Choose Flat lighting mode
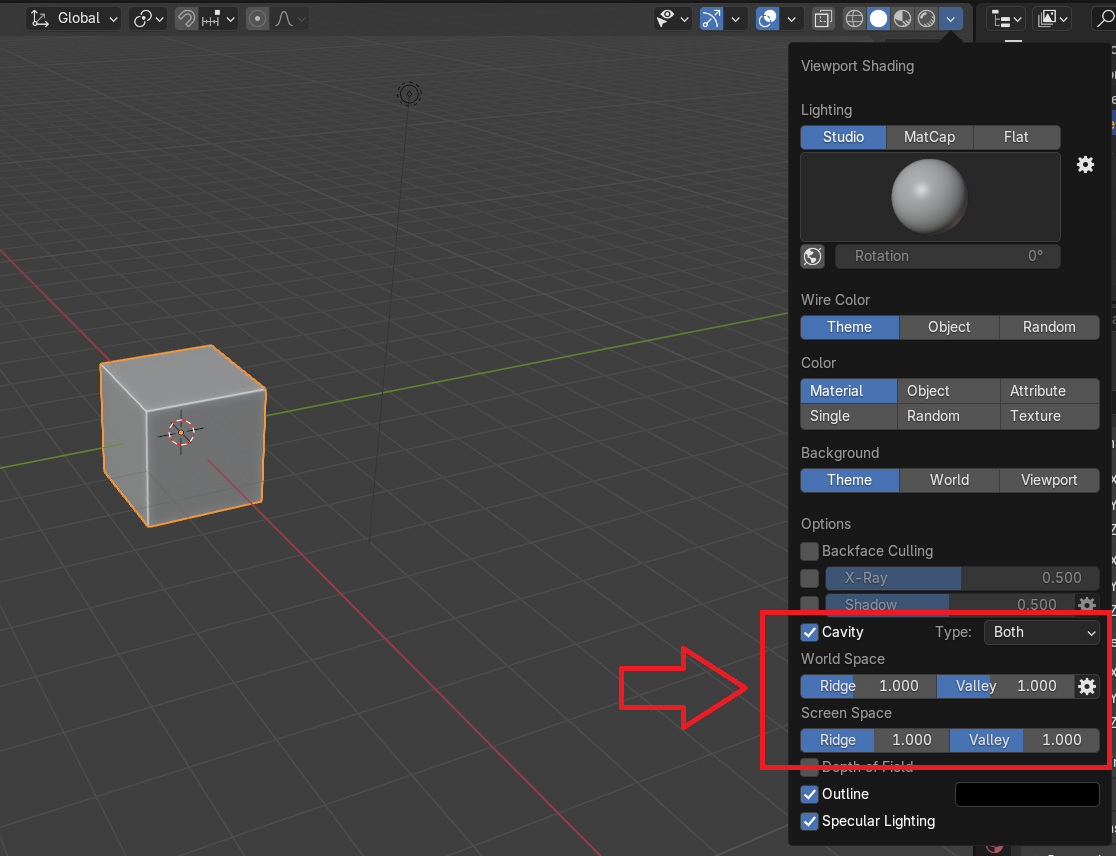 coord(1016,137)
